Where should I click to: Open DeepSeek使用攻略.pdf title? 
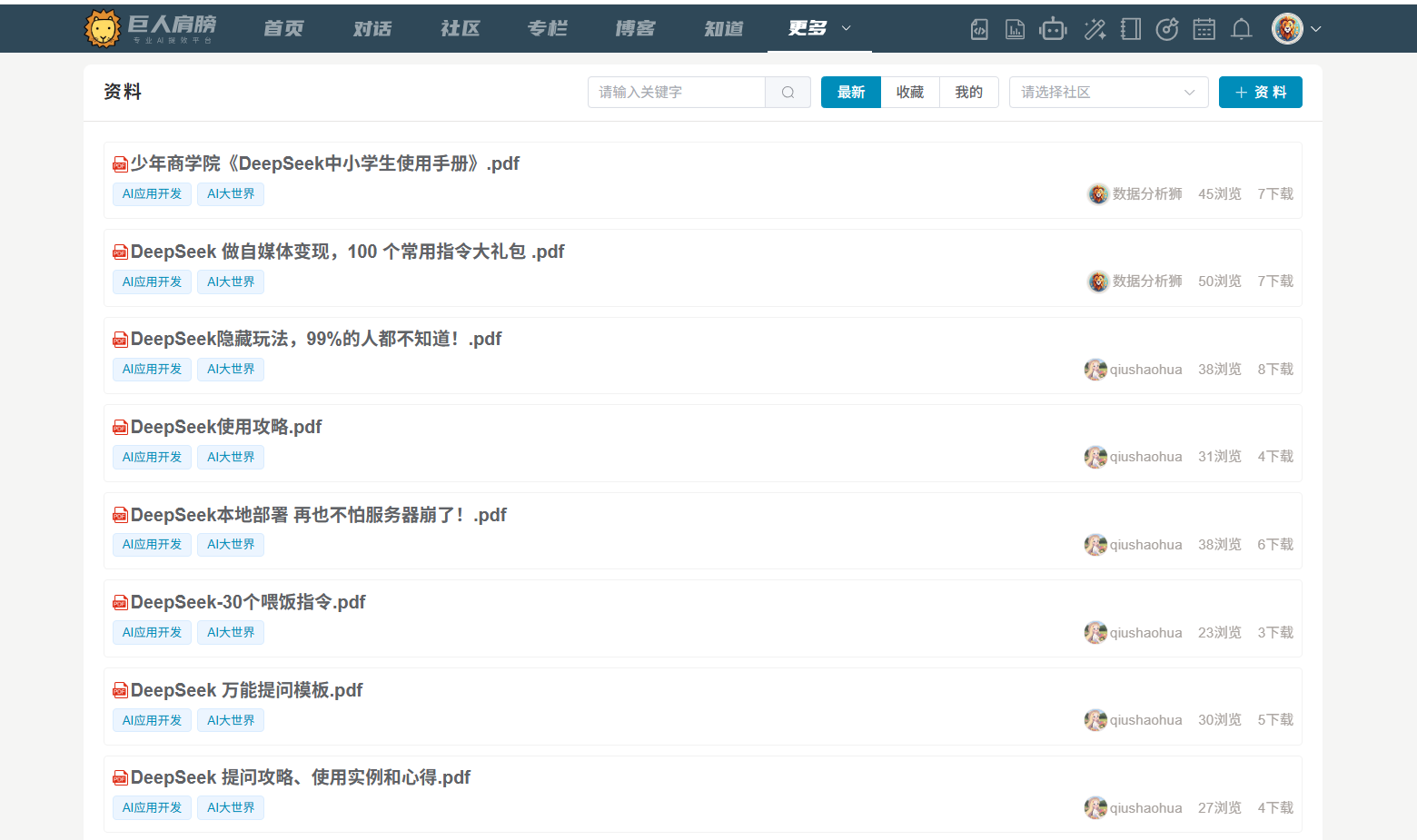(x=226, y=427)
